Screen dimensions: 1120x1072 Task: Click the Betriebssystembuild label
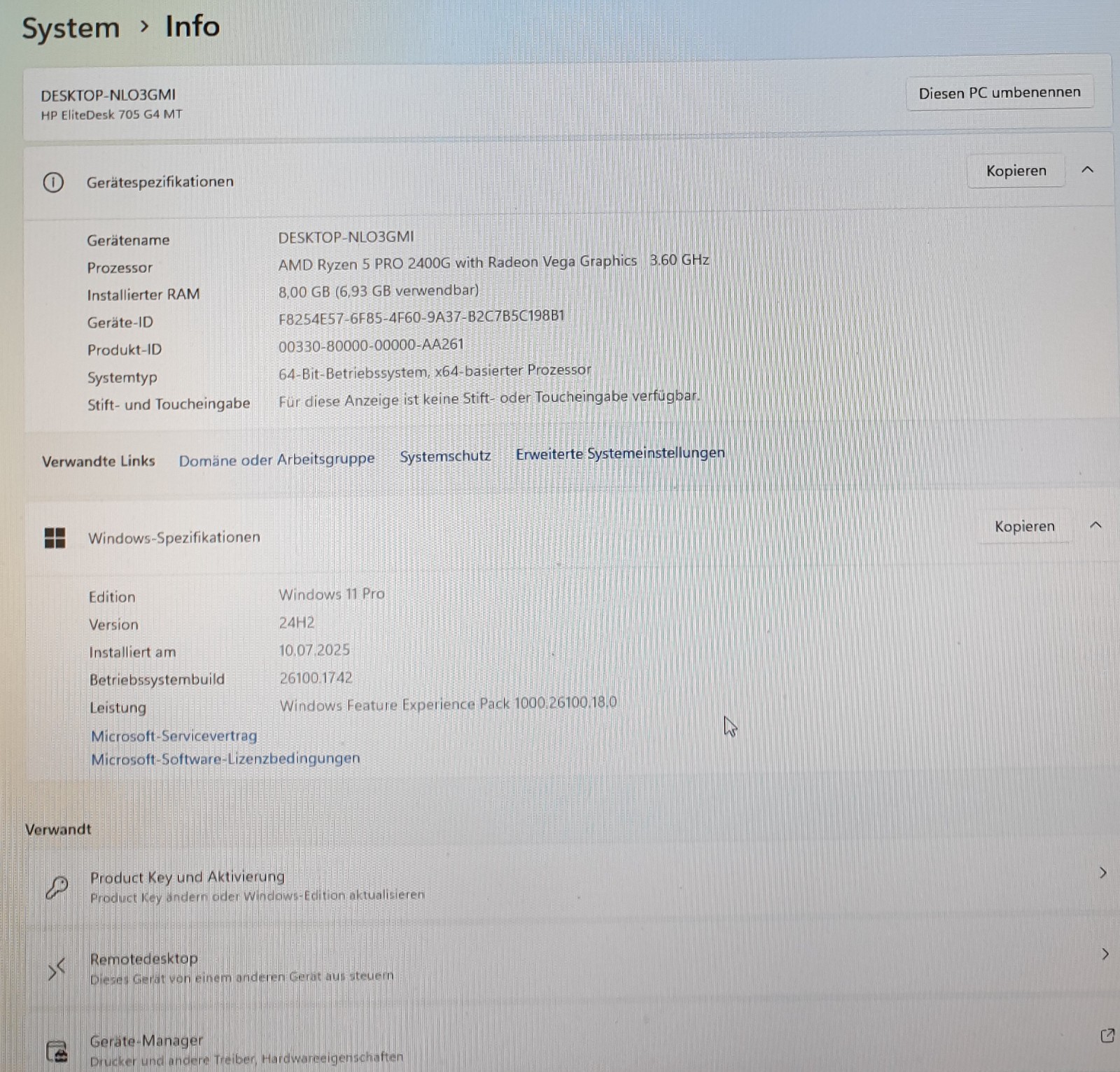pos(157,679)
